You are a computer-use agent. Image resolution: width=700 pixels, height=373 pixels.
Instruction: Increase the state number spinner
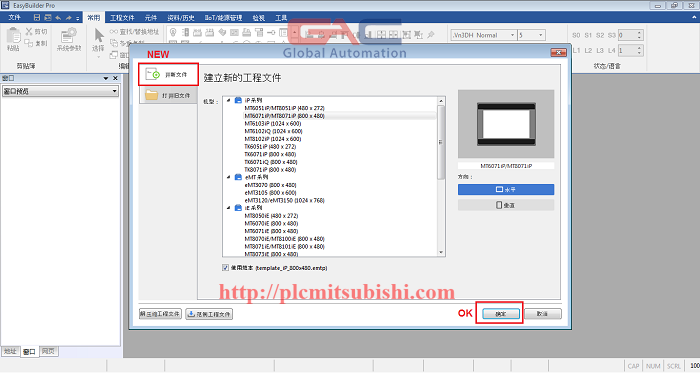639,33
